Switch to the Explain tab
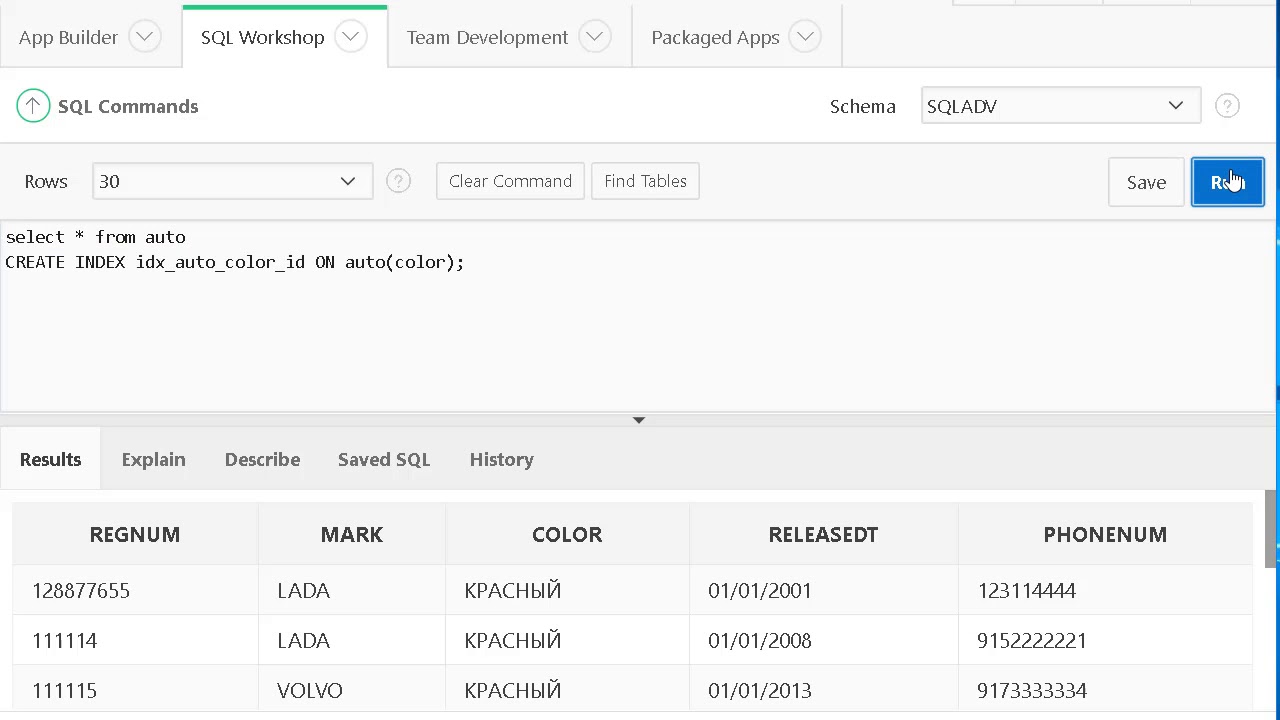This screenshot has height=720, width=1280. 153,459
